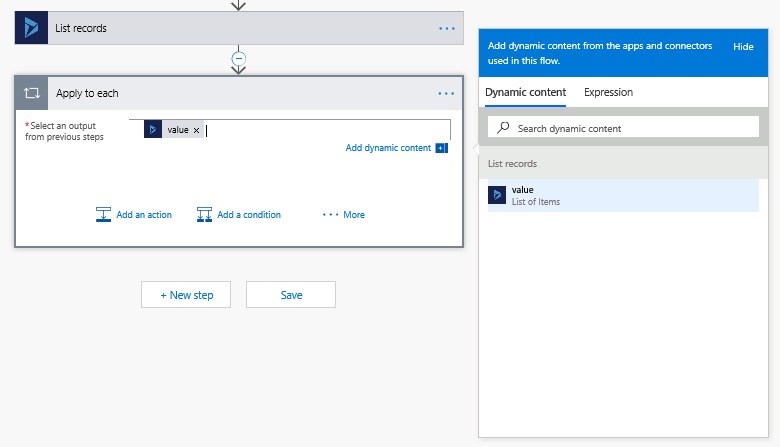Image resolution: width=780 pixels, height=447 pixels.
Task: Click the minus circle connector between steps
Action: 238,58
